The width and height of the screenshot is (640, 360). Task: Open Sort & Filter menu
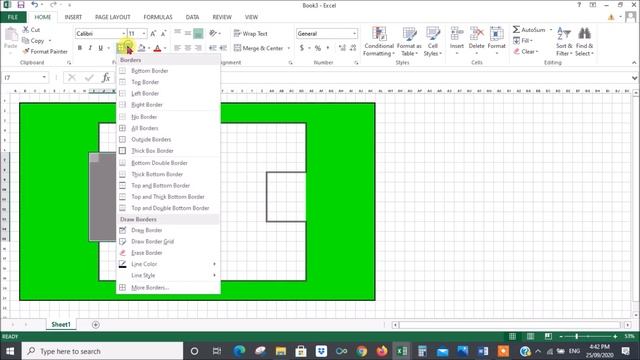coord(564,41)
